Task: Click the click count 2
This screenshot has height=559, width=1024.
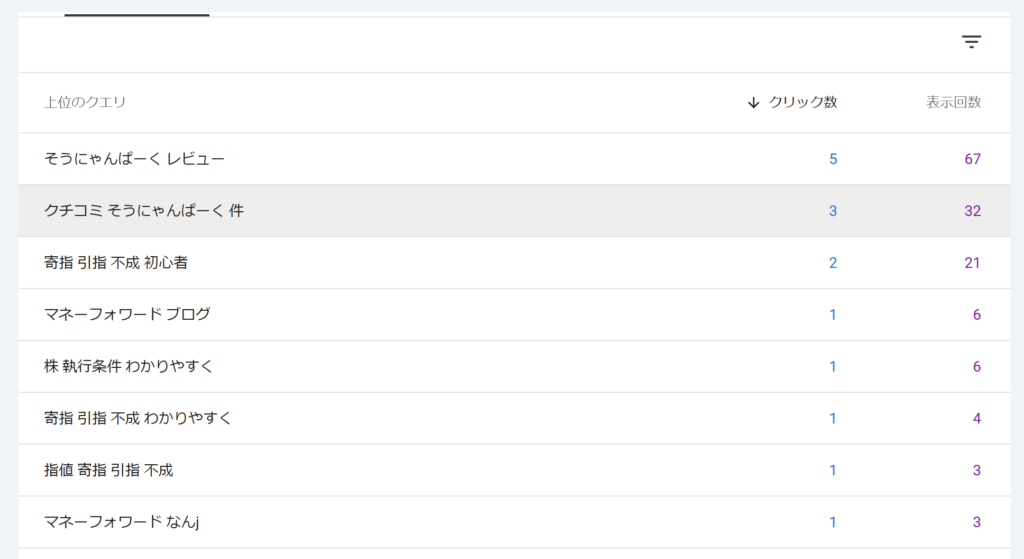Action: pos(833,263)
